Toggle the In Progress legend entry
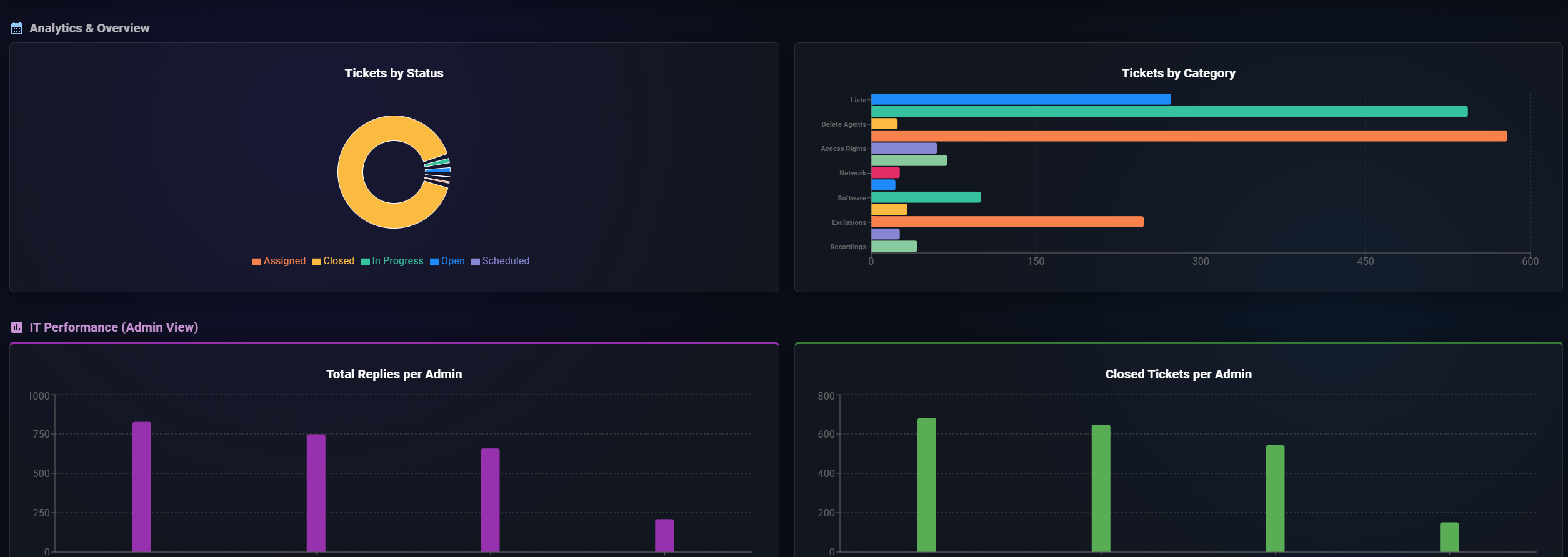The height and width of the screenshot is (557, 1568). point(392,261)
